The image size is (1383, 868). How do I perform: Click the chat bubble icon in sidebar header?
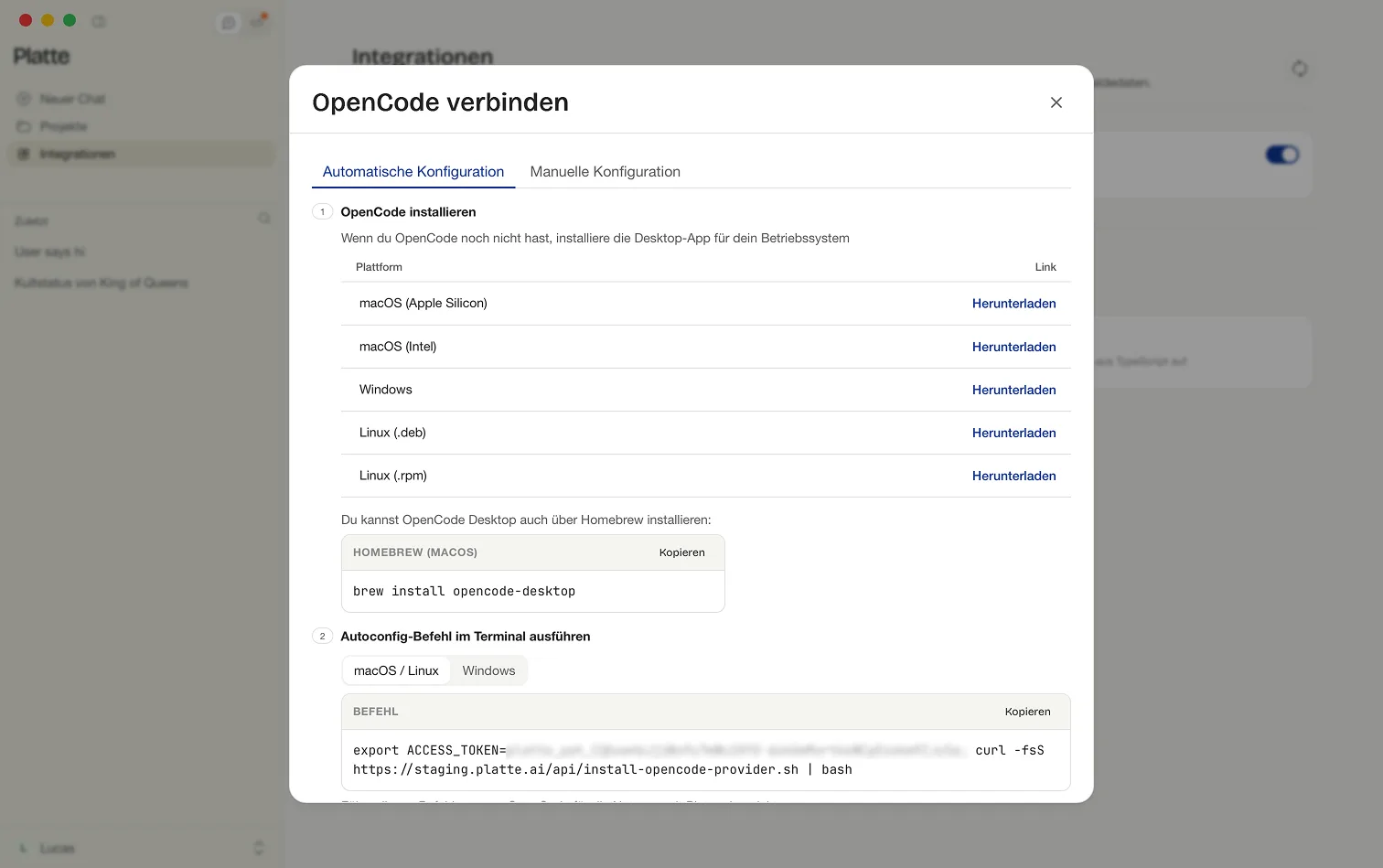pos(229,23)
